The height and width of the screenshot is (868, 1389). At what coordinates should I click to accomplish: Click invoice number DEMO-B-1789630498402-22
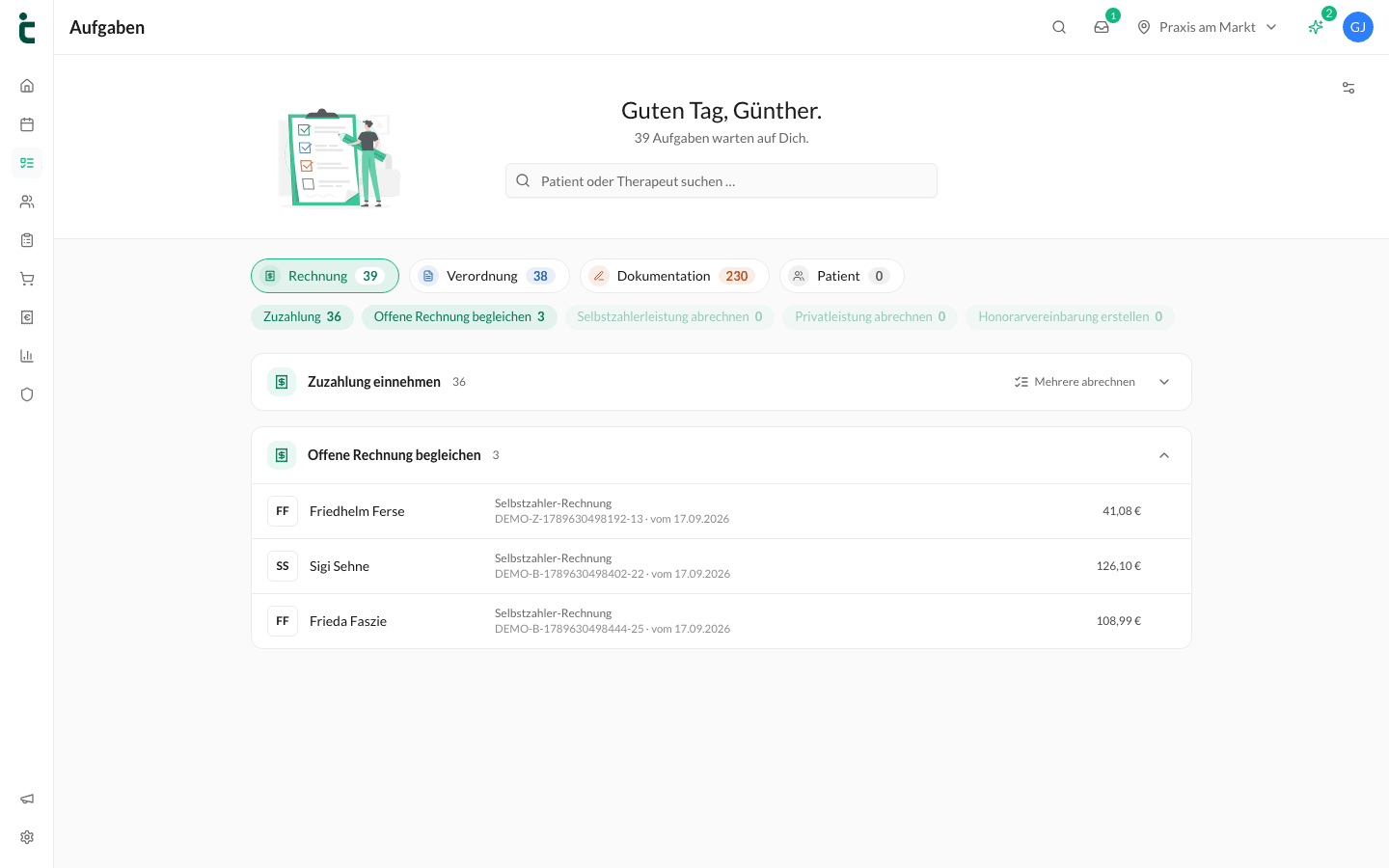569,574
